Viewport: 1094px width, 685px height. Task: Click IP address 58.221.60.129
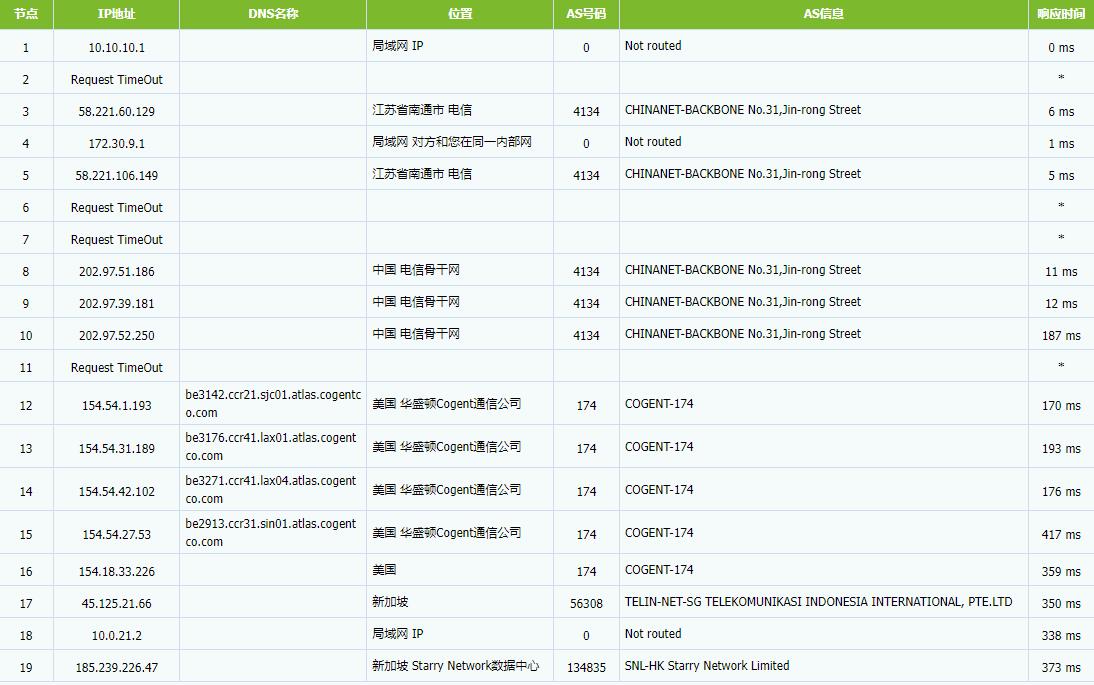coord(116,111)
